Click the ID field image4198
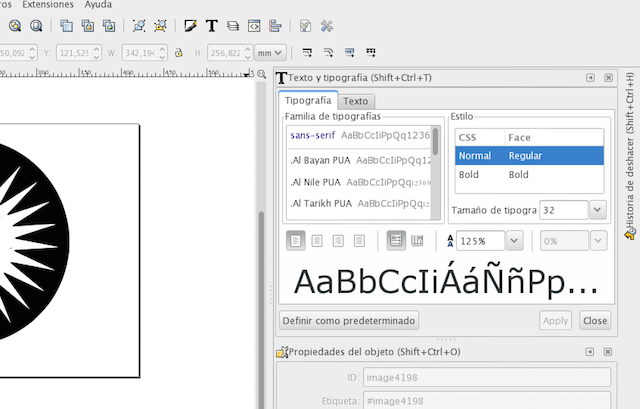Viewport: 640px width, 409px height. (487, 377)
